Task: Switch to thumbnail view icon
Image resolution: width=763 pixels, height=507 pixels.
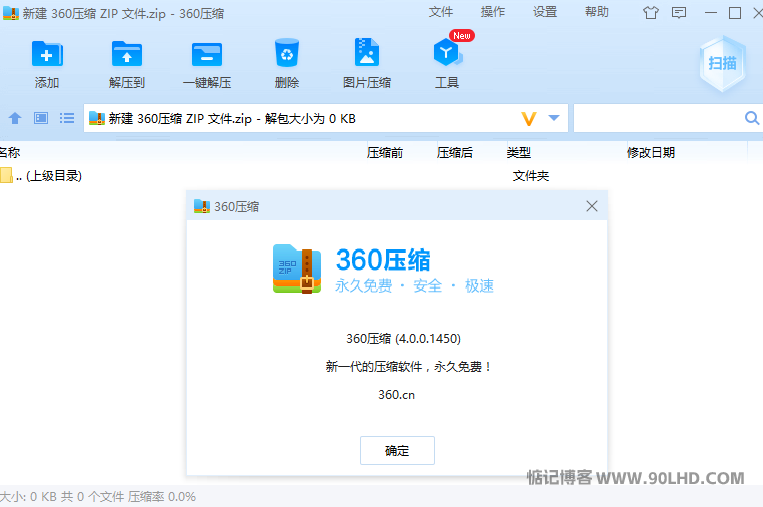Action: click(41, 118)
